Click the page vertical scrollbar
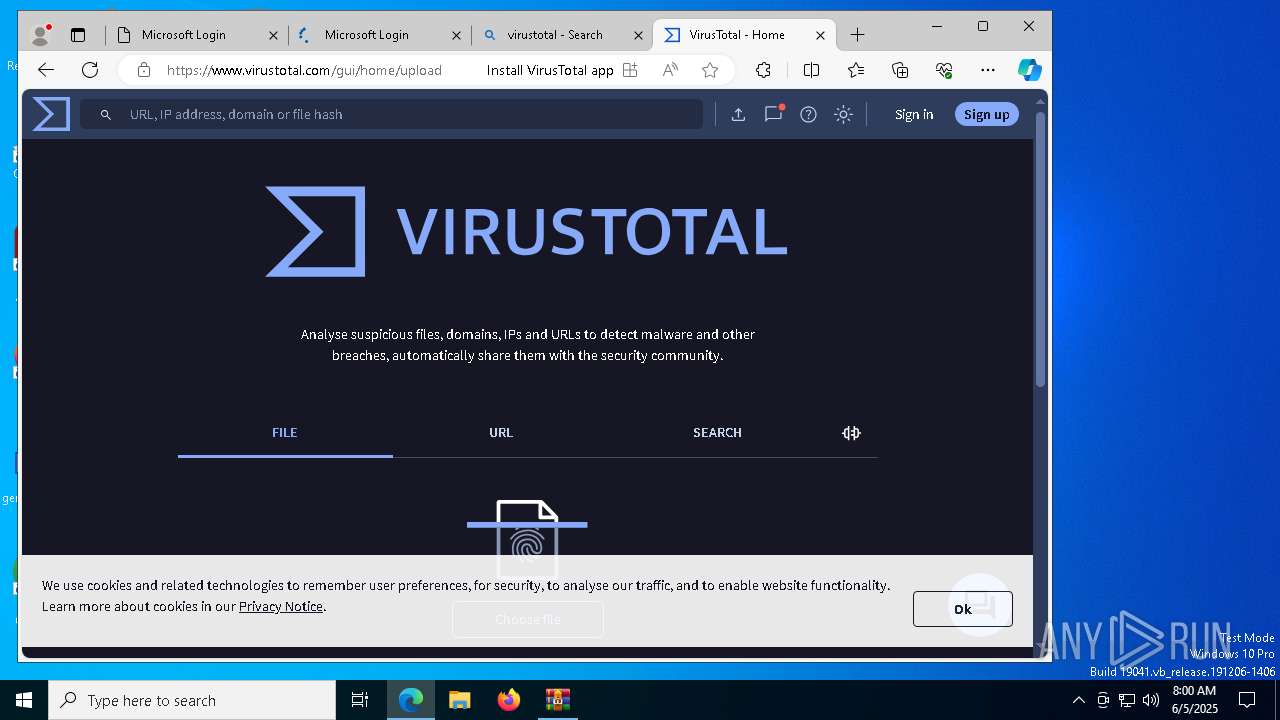1280x720 pixels. [1040, 250]
